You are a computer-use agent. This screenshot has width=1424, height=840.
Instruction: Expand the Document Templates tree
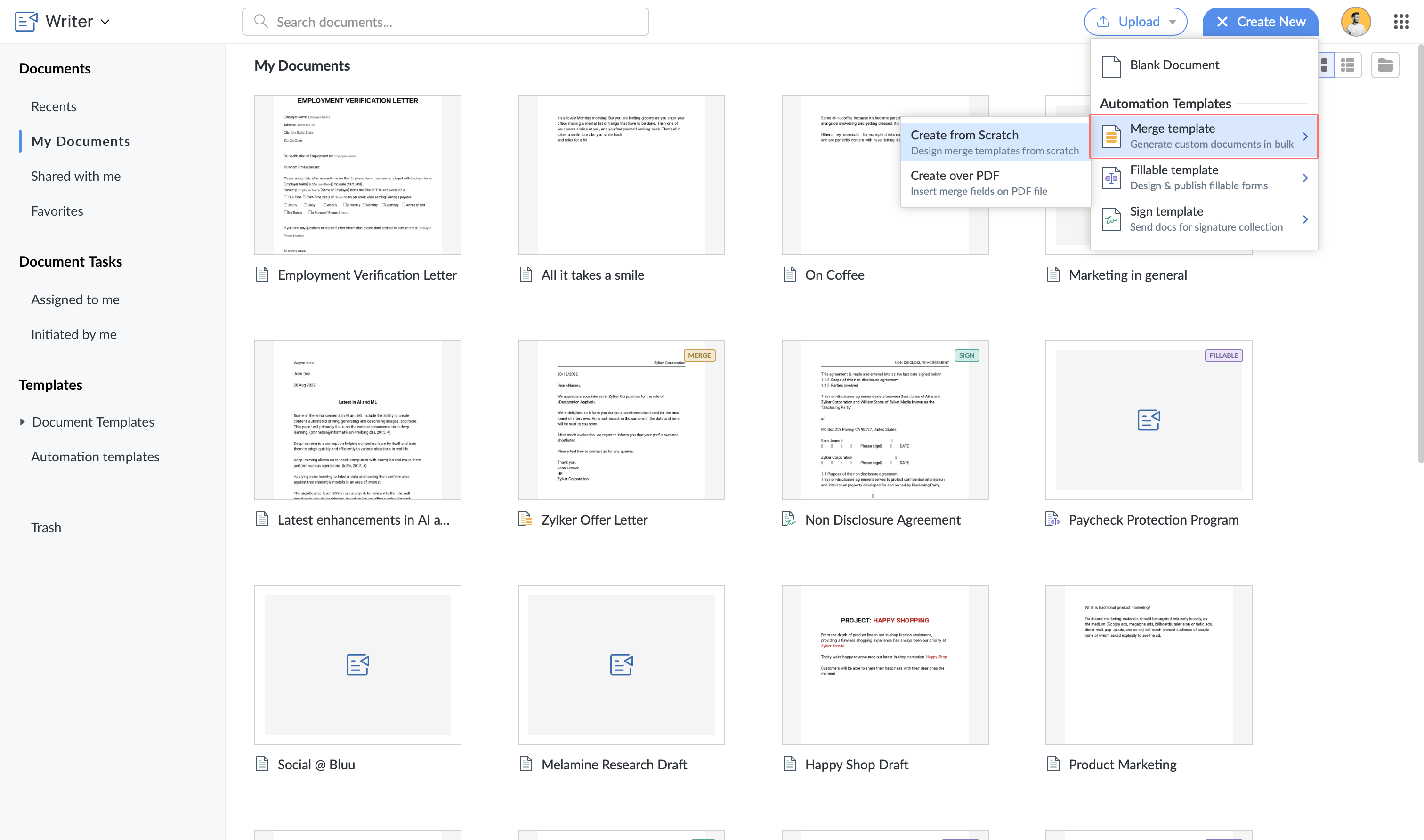[x=22, y=422]
